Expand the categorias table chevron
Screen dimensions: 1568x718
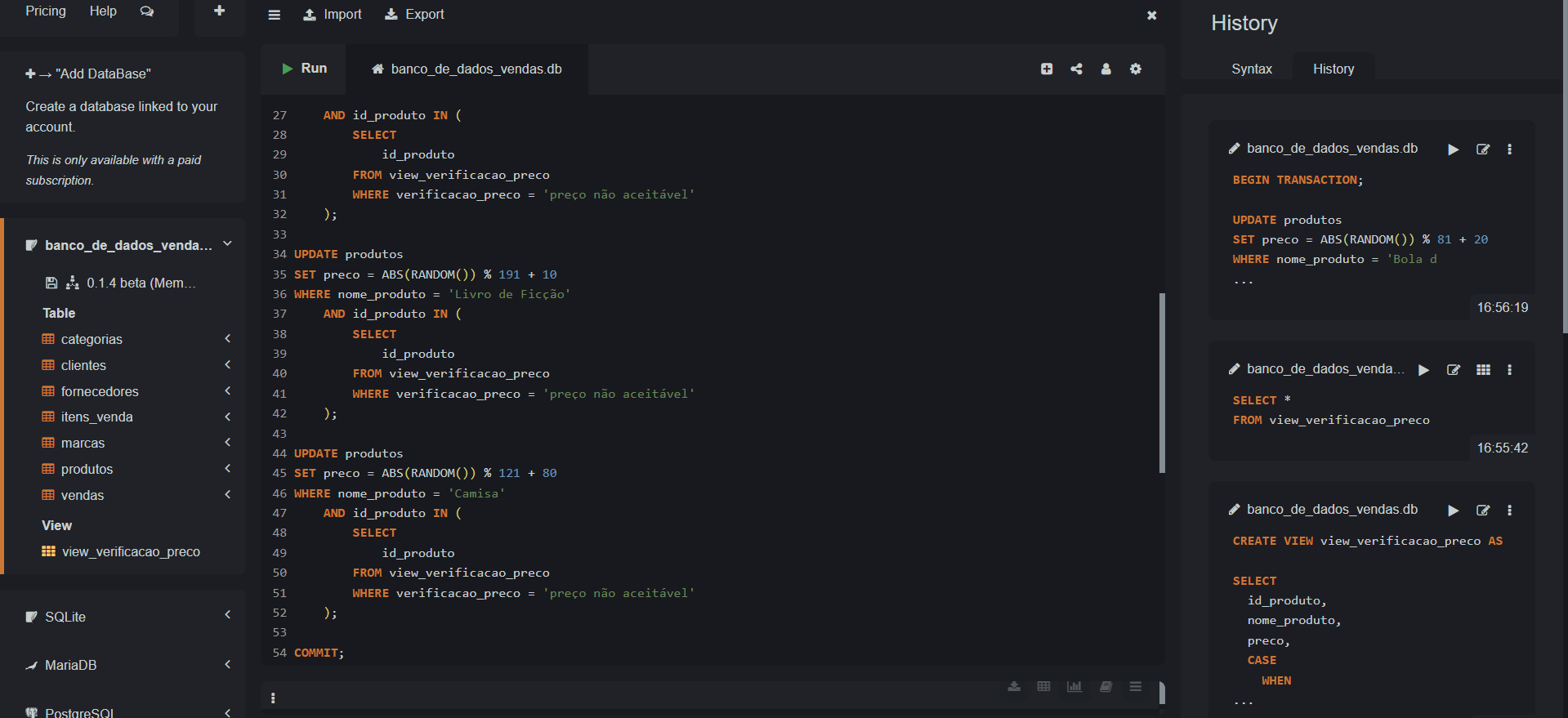[228, 339]
